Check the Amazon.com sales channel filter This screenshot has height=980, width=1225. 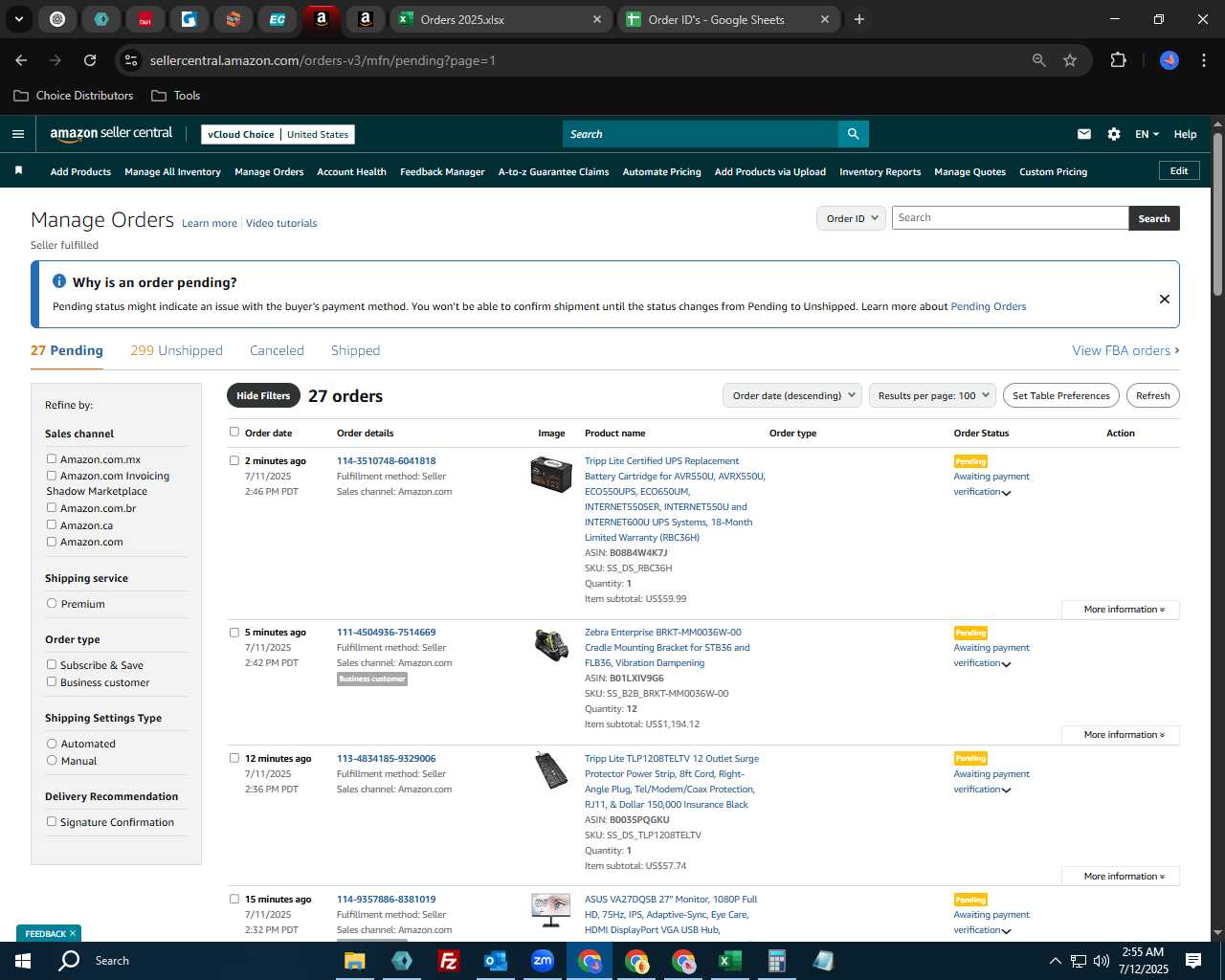(52, 541)
